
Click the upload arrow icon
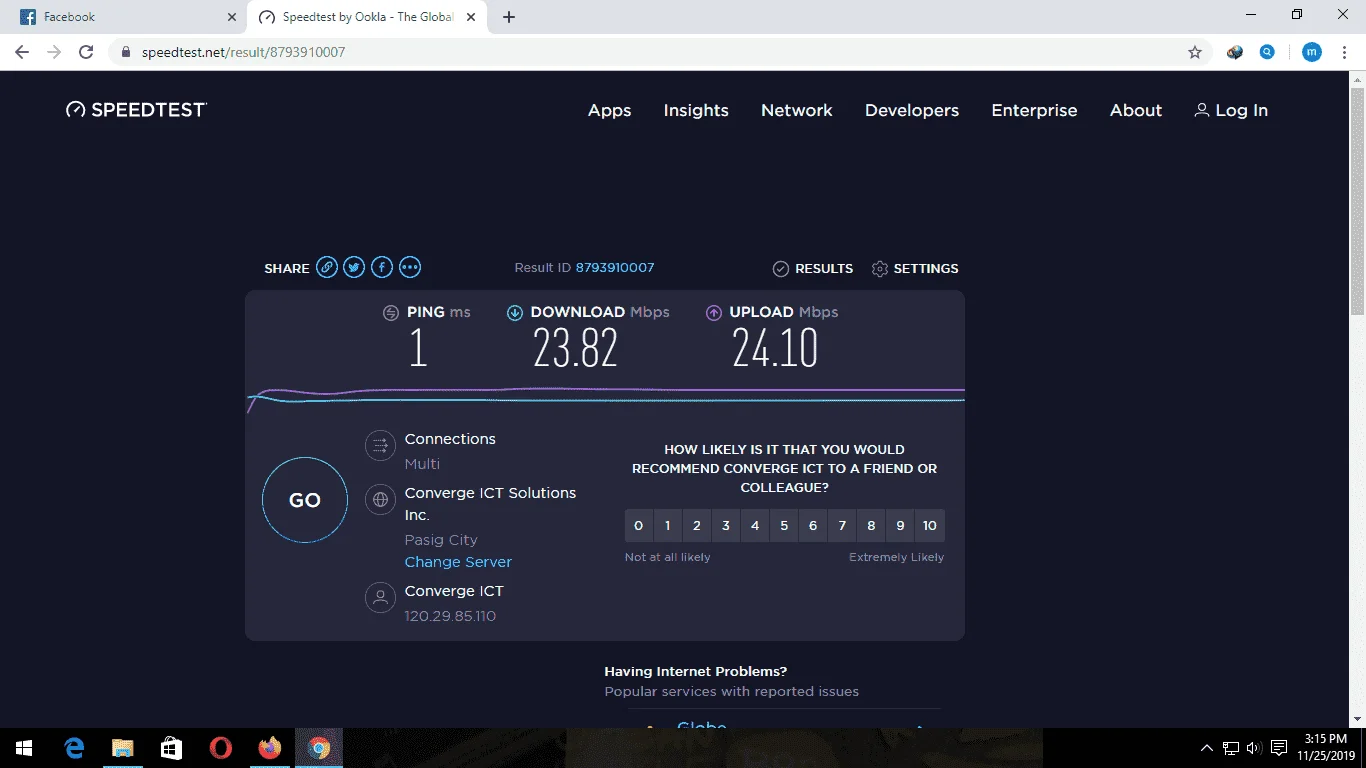pos(714,313)
